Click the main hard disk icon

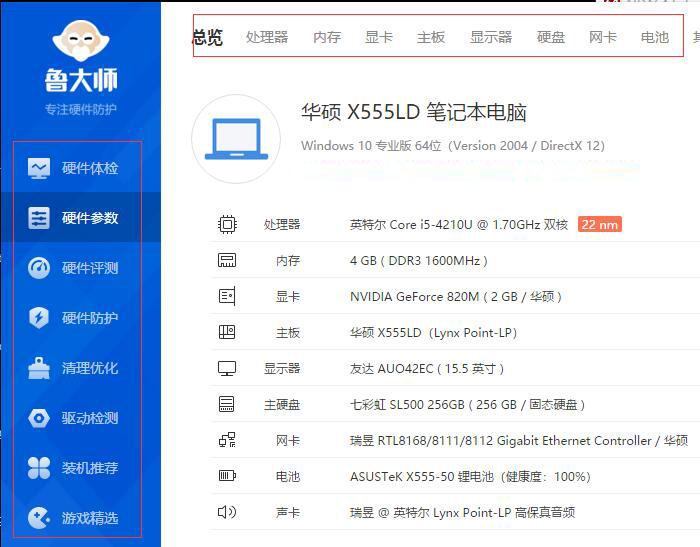coord(227,404)
